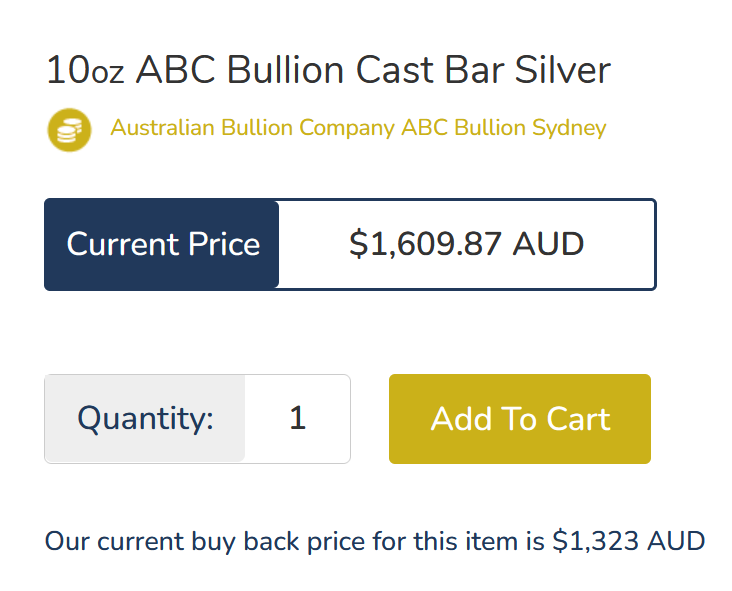Click the ABC Bullion text in product heading

coord(240,70)
